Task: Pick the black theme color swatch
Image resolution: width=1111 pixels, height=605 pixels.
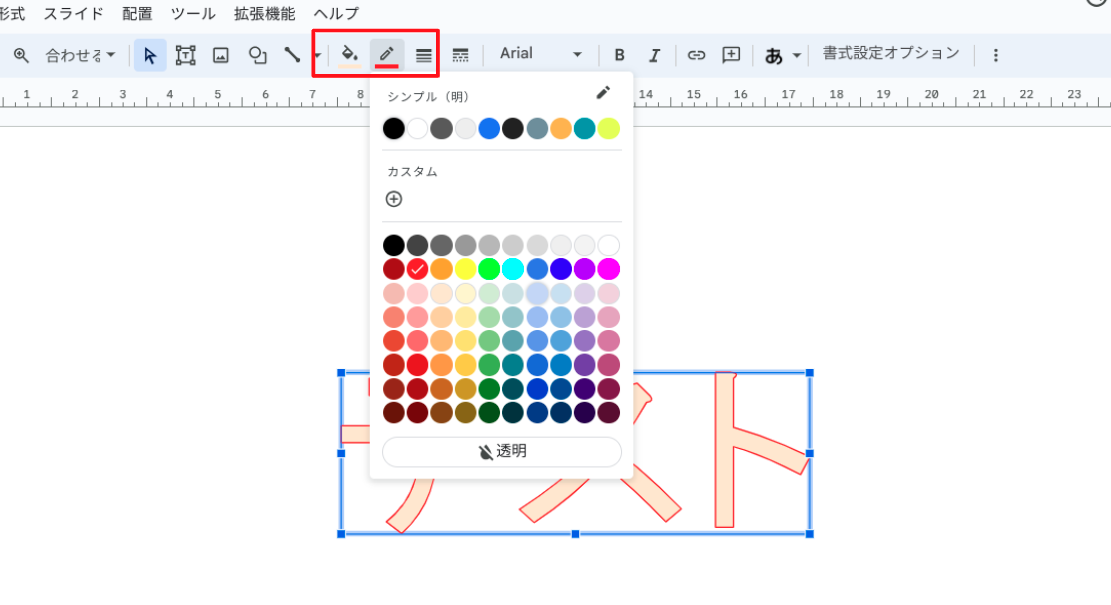Action: pos(394,128)
